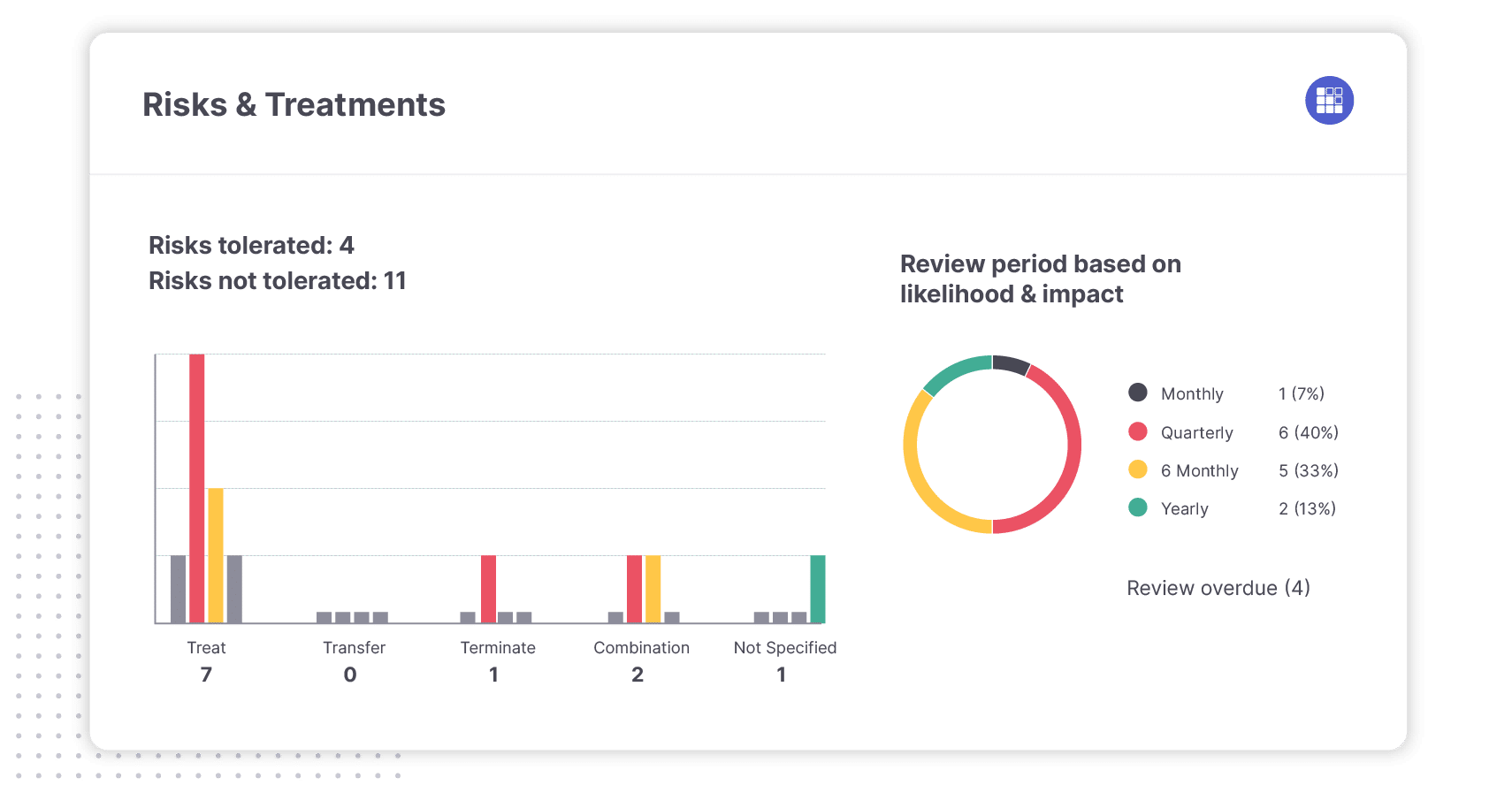
Task: Click the dark monthly donut segment
Action: [x=1011, y=363]
